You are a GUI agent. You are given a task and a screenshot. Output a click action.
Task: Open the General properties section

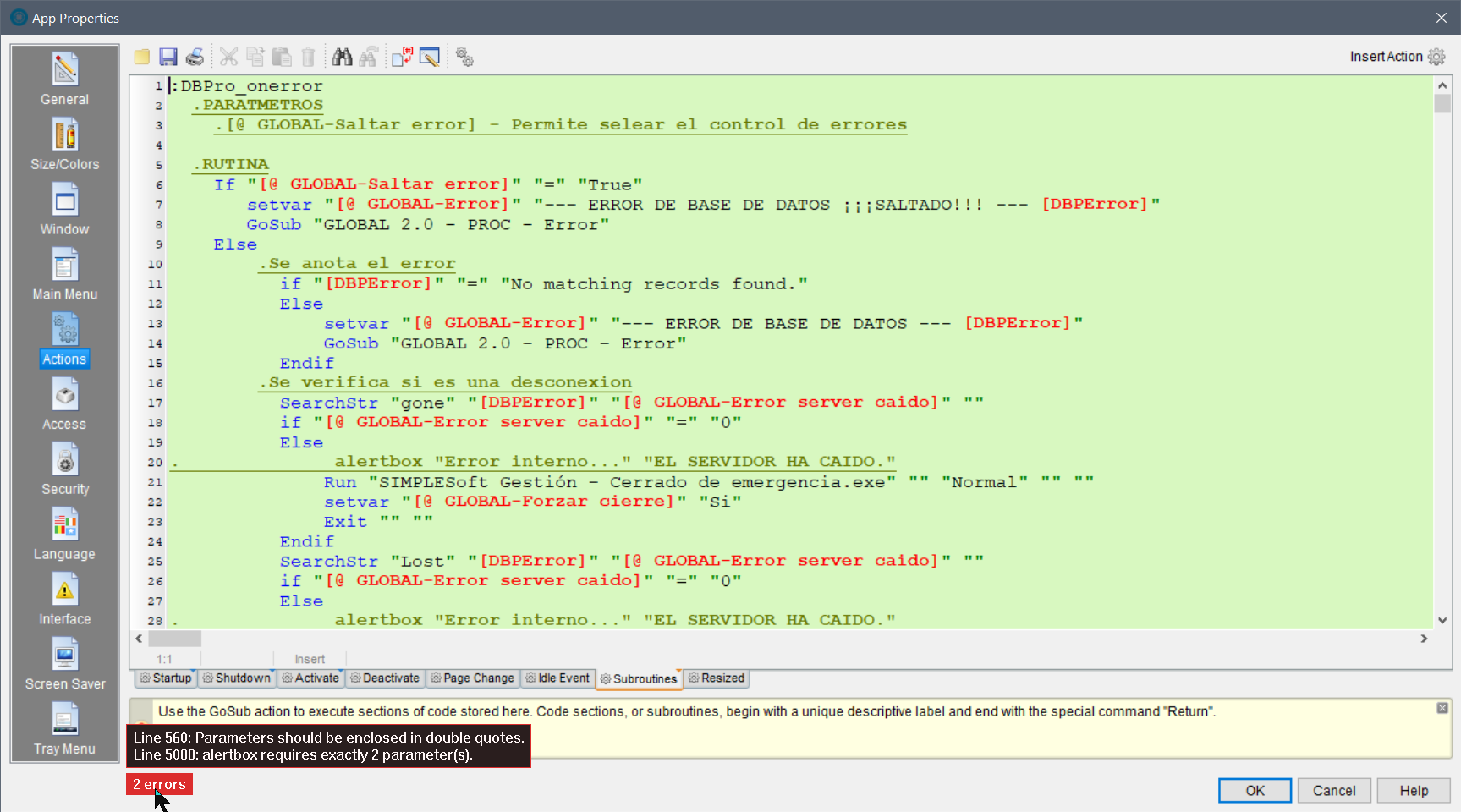pos(65,80)
